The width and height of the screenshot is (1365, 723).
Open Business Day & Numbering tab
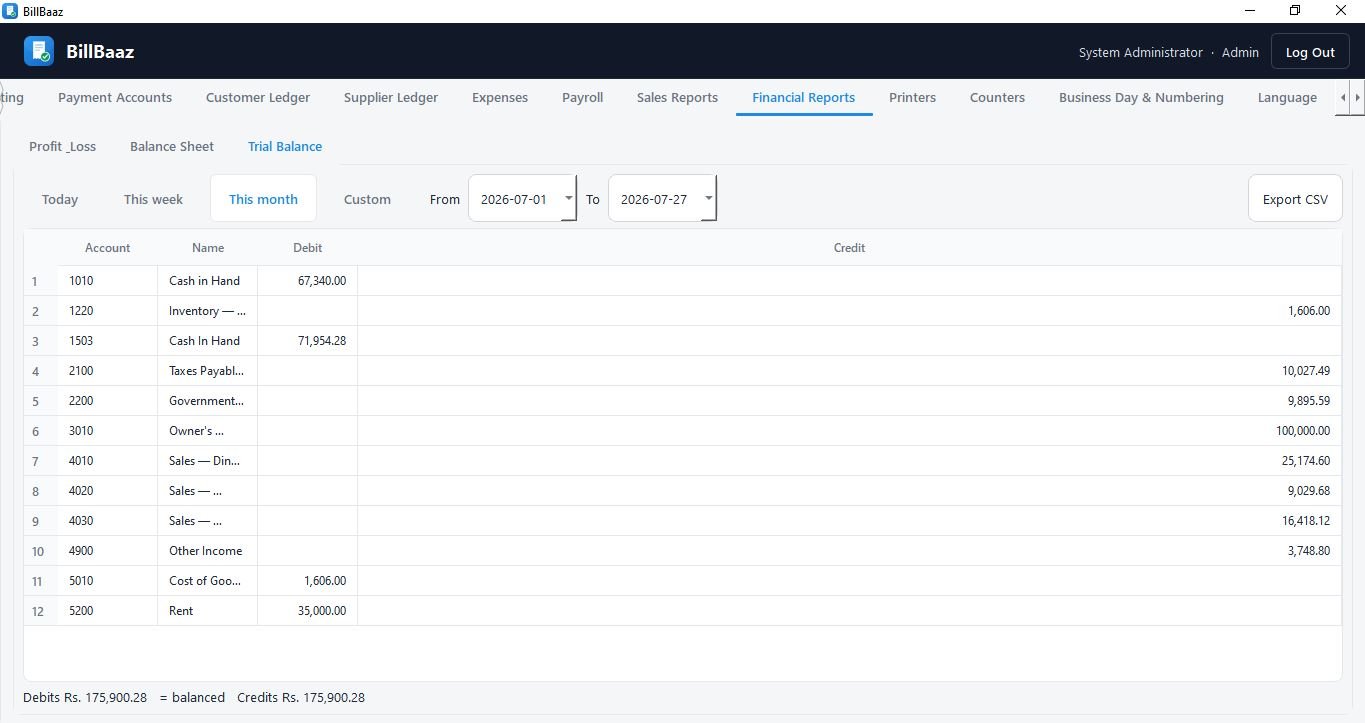pos(1141,97)
